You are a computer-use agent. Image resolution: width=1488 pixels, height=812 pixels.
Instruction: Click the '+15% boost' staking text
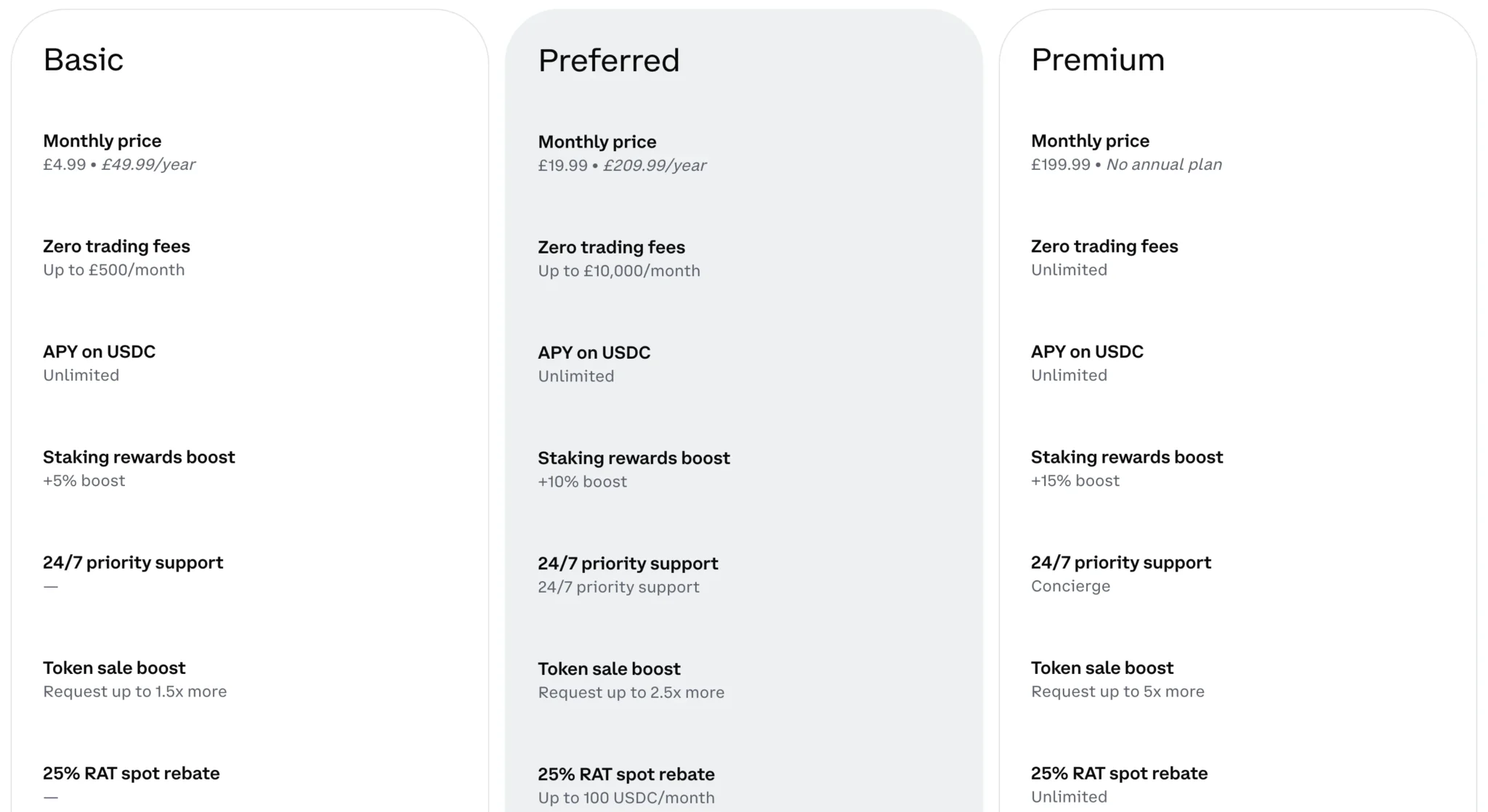1075,481
